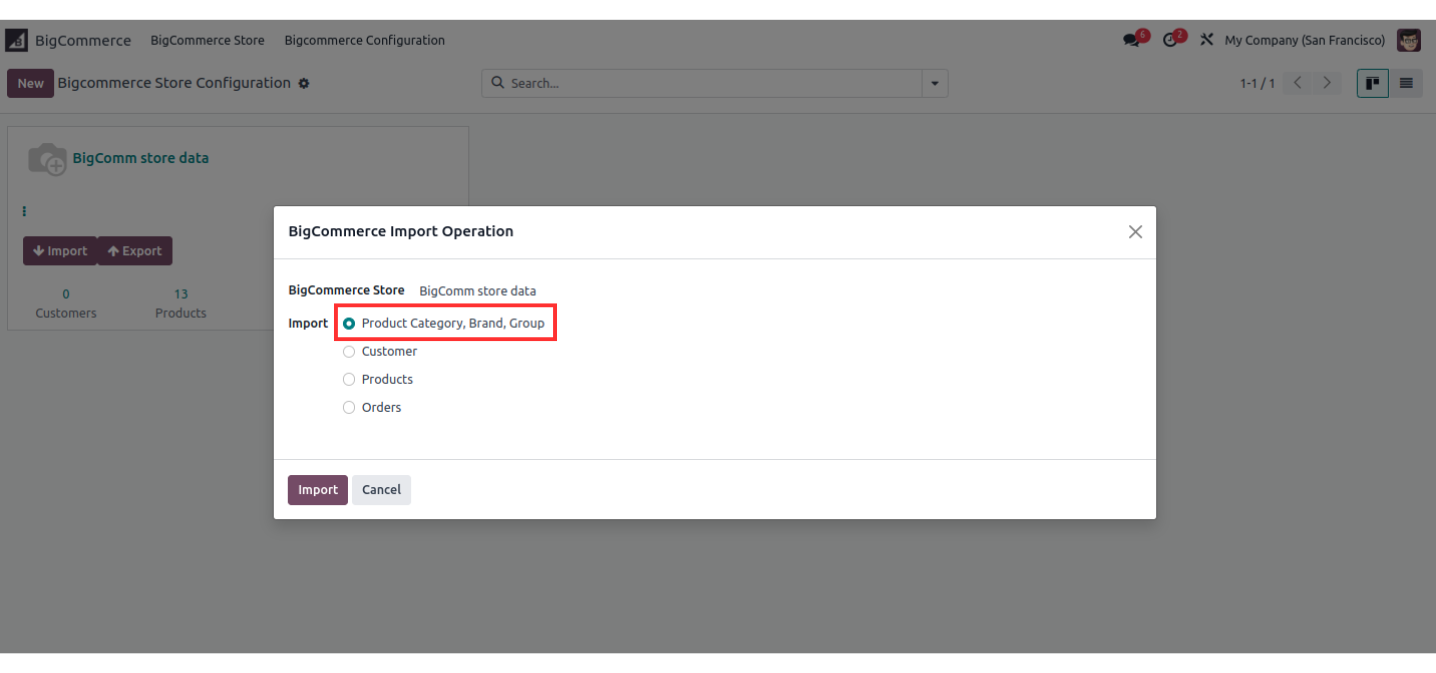1436x673 pixels.
Task: Expand the search options dropdown arrow
Action: (935, 83)
